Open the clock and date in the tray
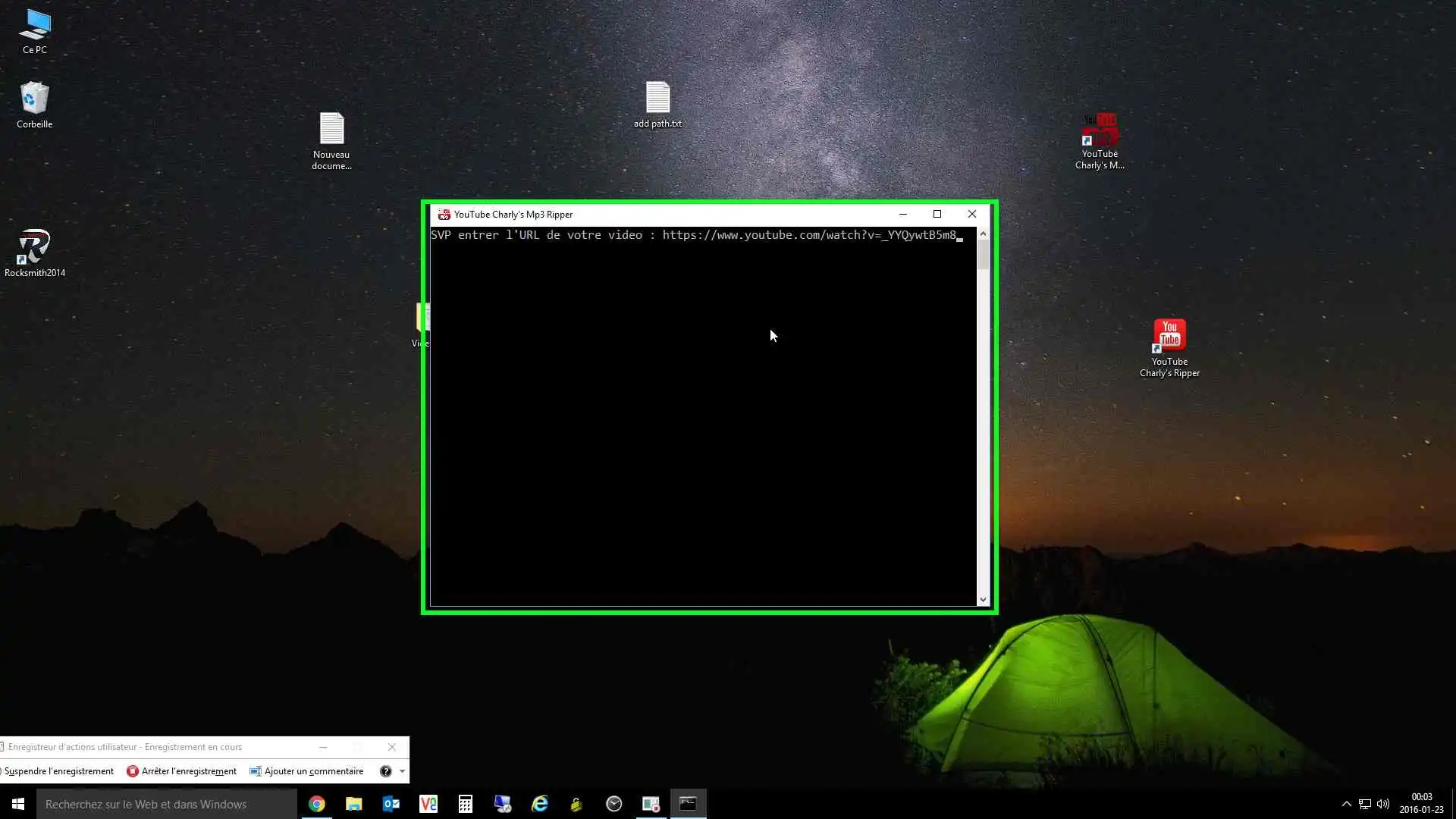 click(1422, 804)
